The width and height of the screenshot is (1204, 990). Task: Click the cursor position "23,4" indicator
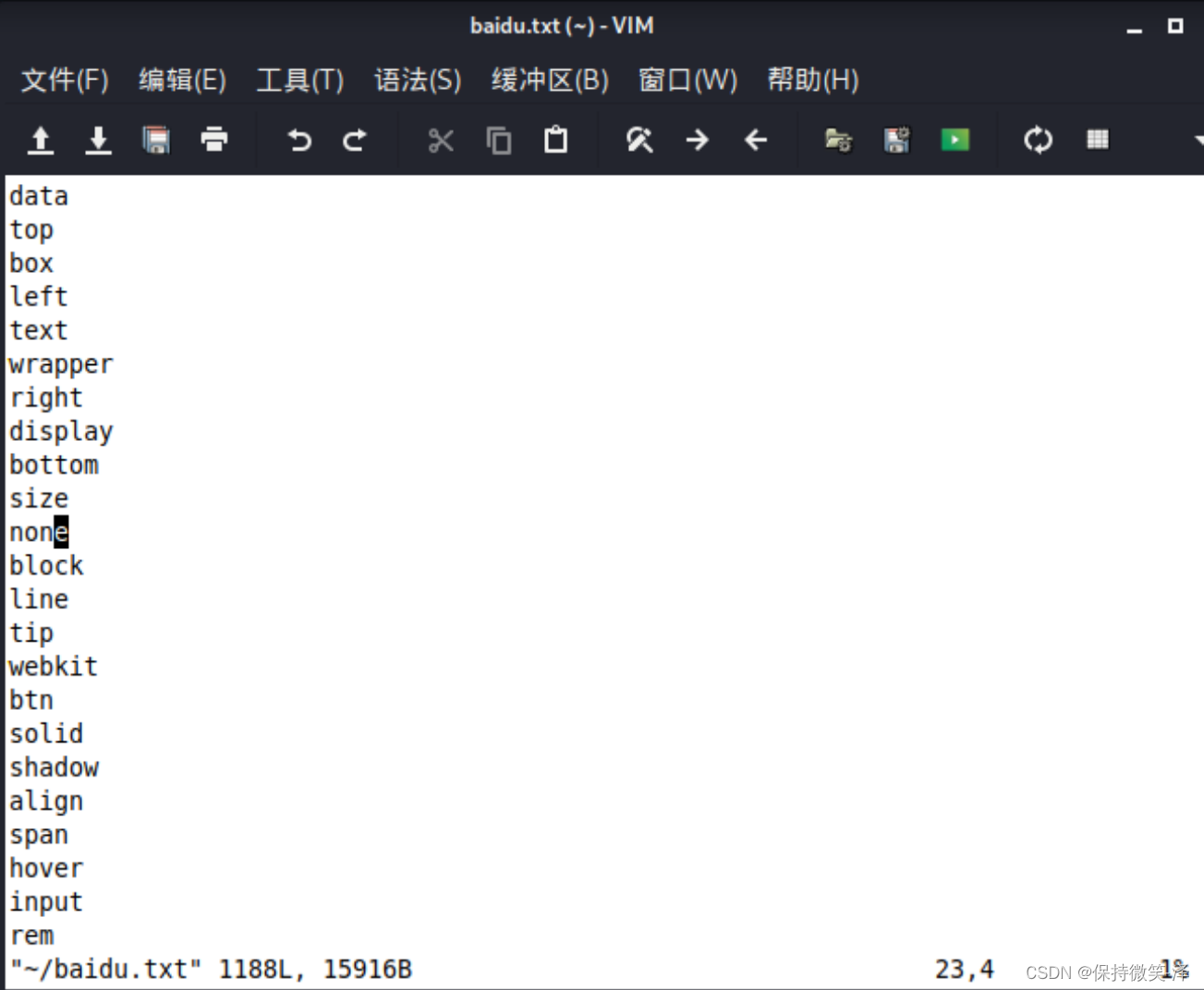965,969
